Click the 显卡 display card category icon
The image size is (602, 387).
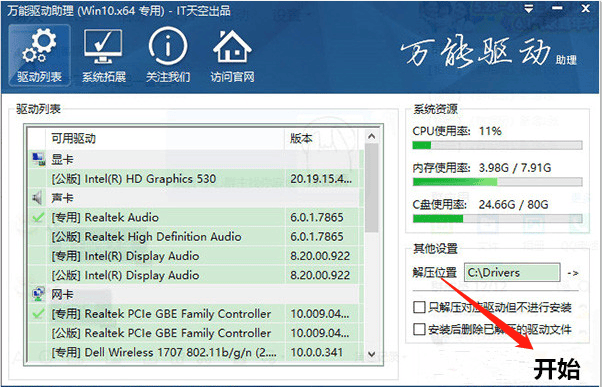pos(38,159)
